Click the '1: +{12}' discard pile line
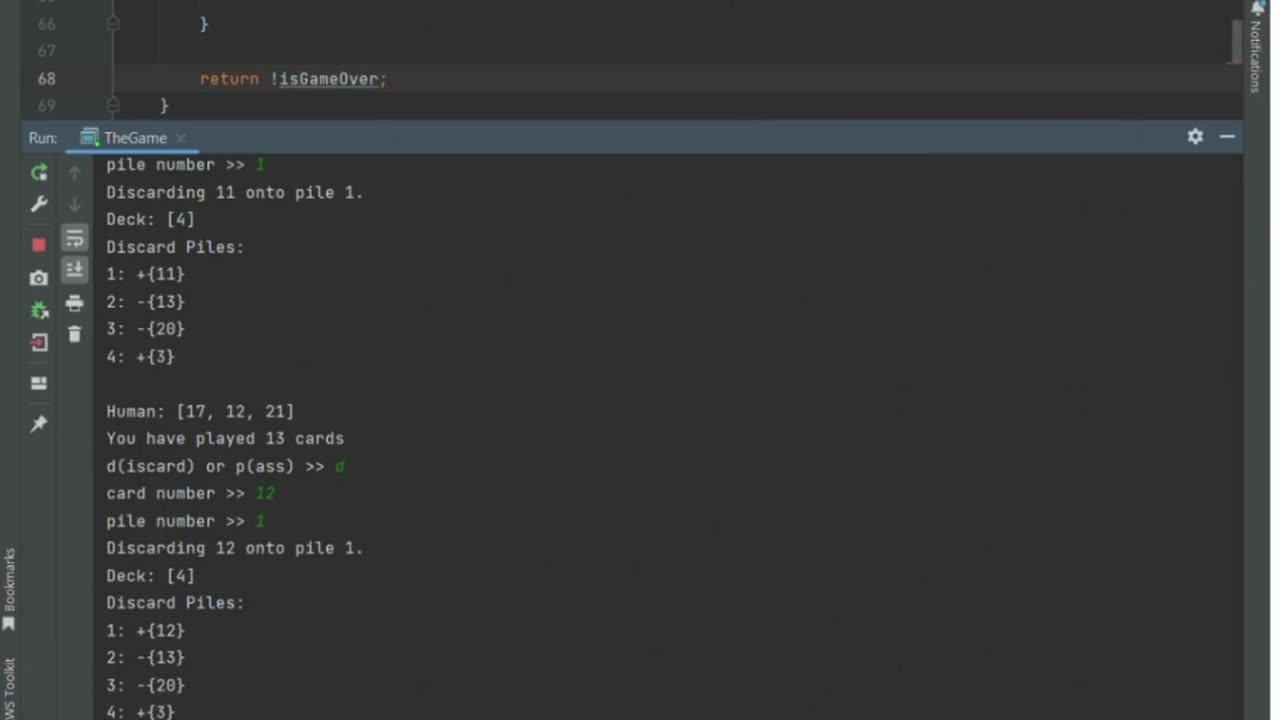The width and height of the screenshot is (1280, 720). pyautogui.click(x=146, y=631)
